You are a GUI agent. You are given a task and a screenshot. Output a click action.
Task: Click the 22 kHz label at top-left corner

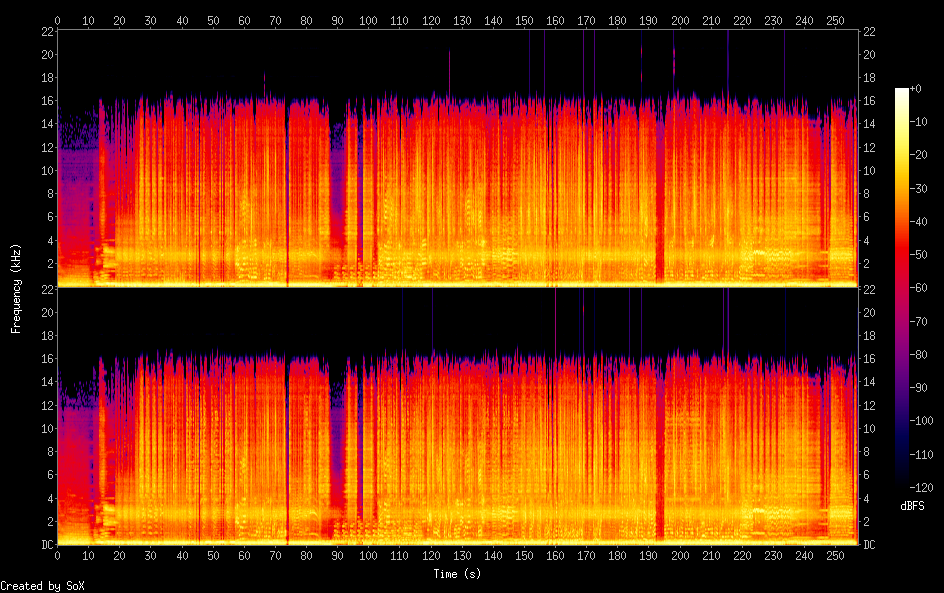[x=45, y=32]
